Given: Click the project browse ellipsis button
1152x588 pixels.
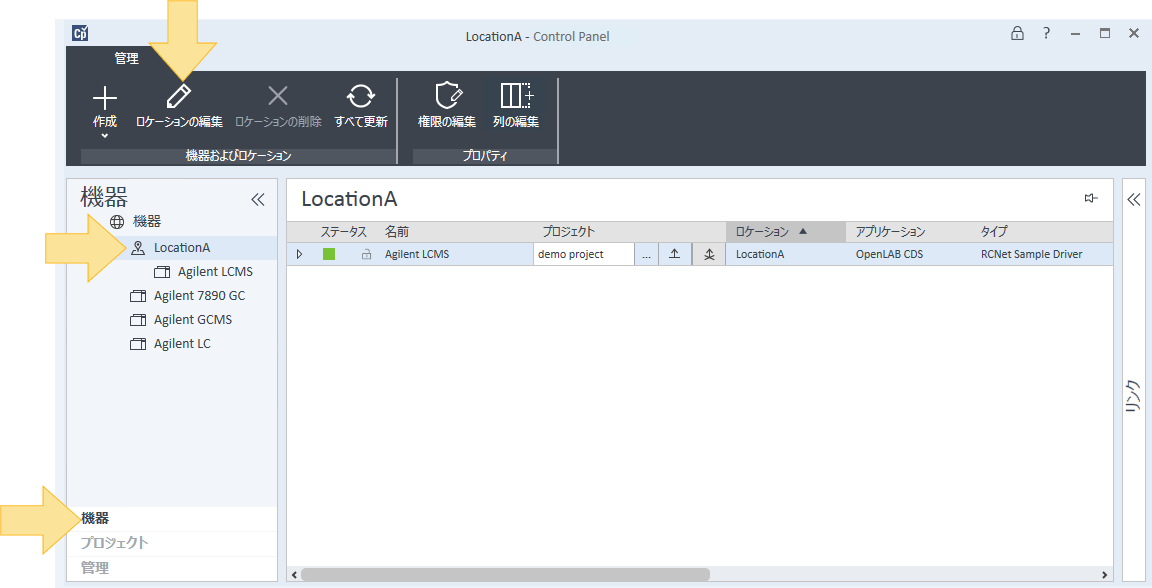Looking at the screenshot, I should click(x=646, y=254).
